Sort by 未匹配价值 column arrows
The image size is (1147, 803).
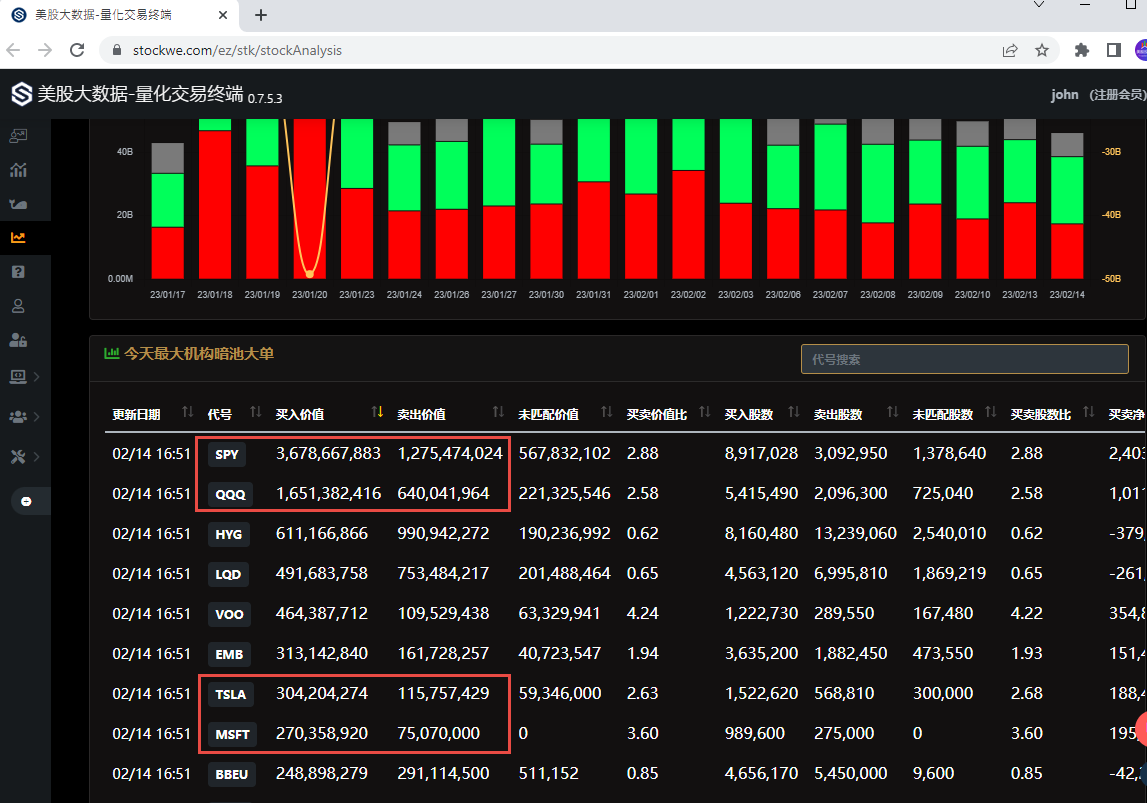(x=606, y=412)
